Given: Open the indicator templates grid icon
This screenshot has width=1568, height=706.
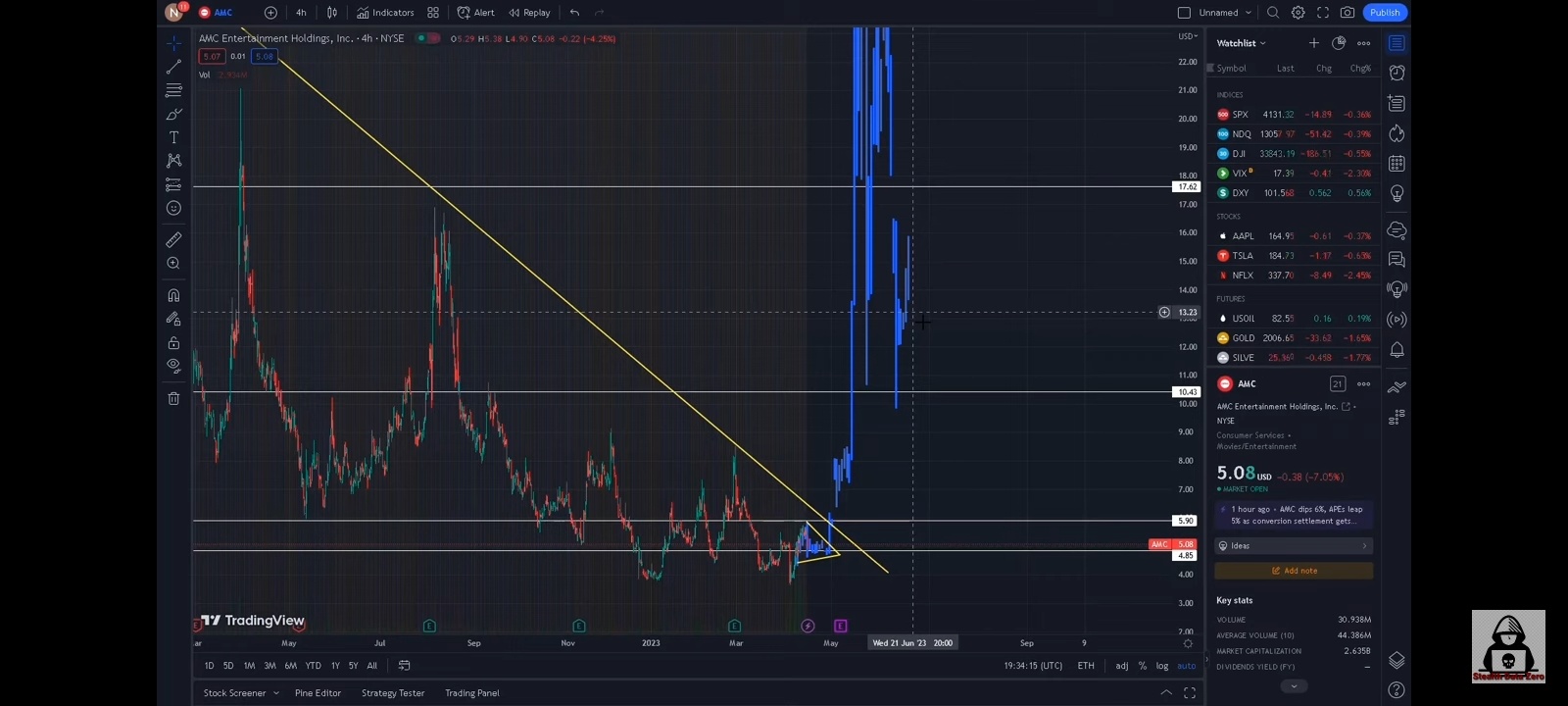Looking at the screenshot, I should pyautogui.click(x=433, y=13).
